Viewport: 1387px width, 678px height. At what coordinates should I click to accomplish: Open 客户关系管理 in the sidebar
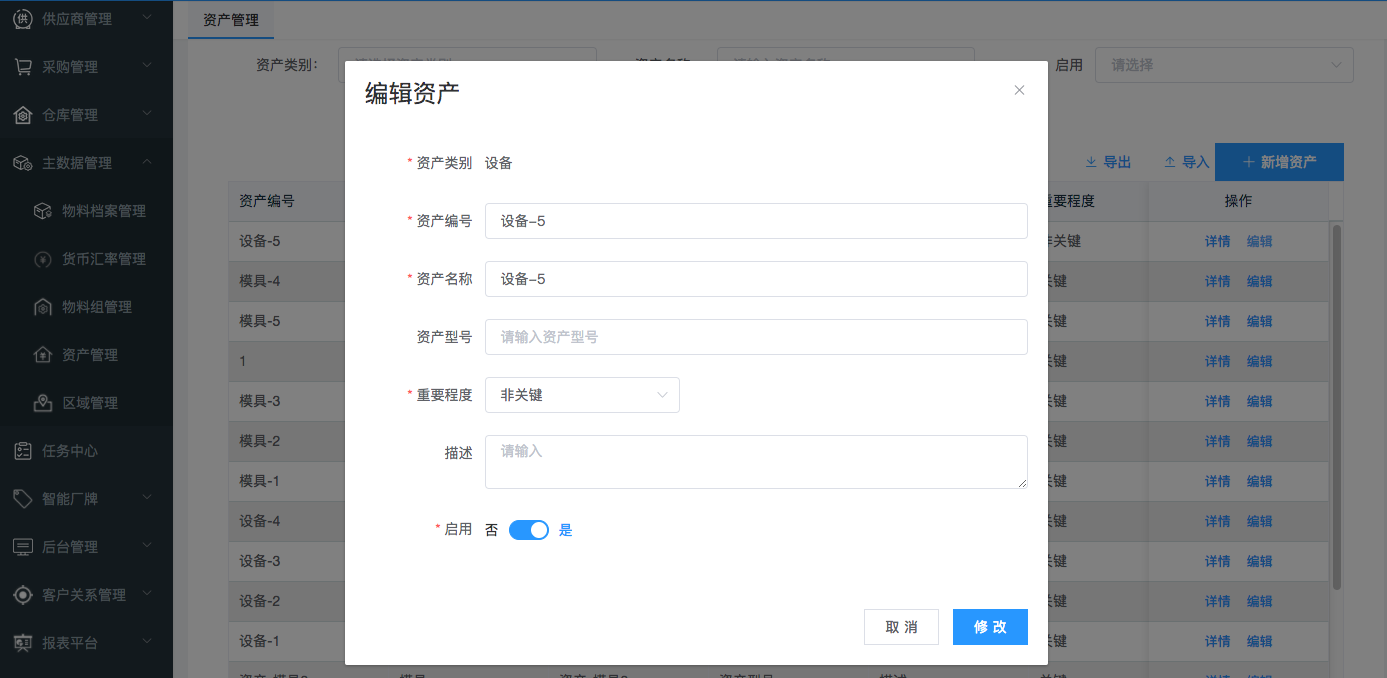[84, 595]
